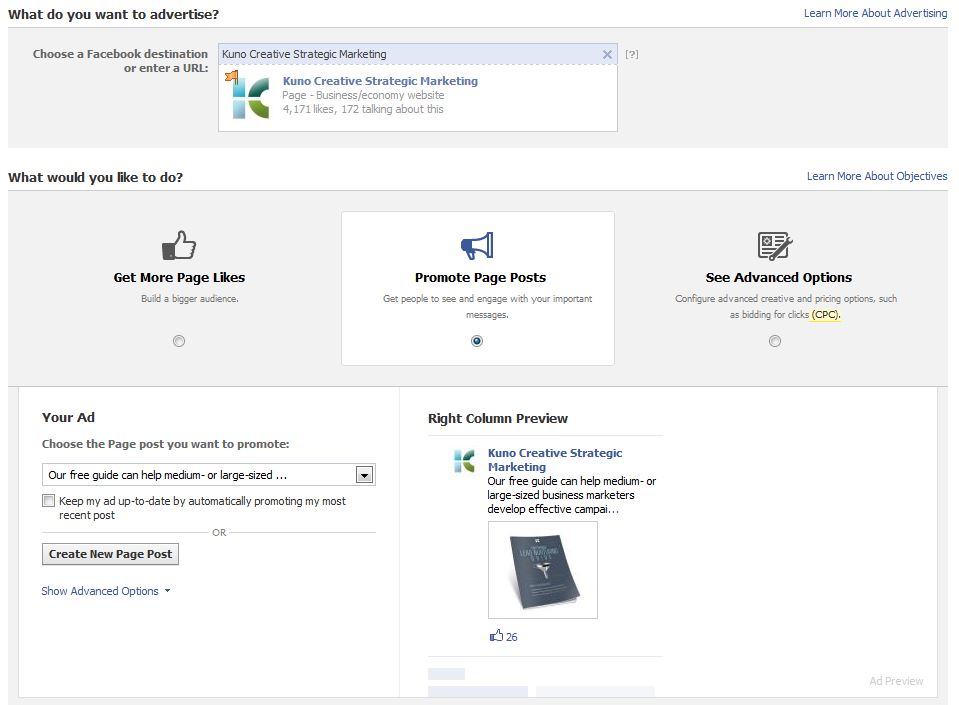
Task: Click the wrench See Advanced Options icon
Action: (775, 245)
